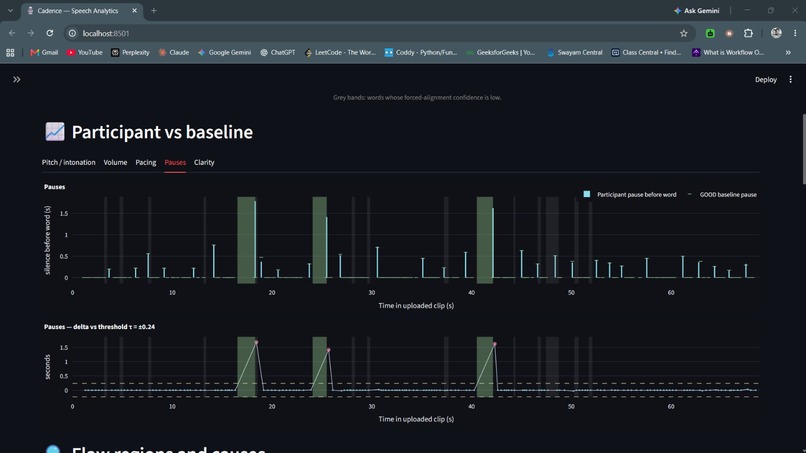
Task: Click the grey bands caption text
Action: coord(417,98)
